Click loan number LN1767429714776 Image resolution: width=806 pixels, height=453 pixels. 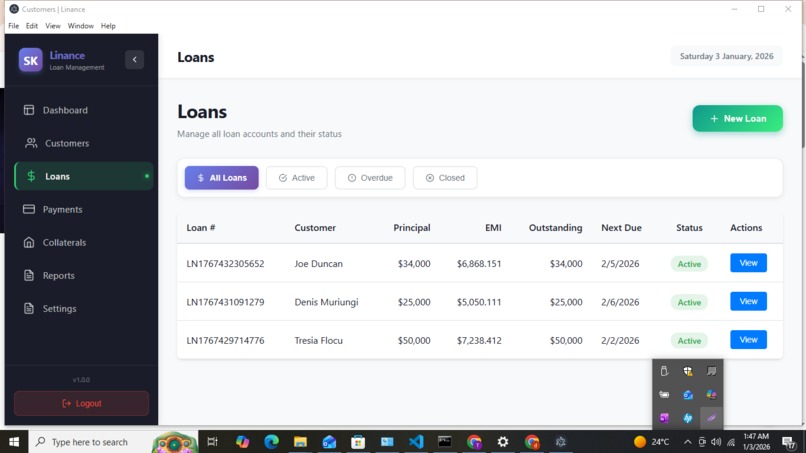(x=225, y=340)
